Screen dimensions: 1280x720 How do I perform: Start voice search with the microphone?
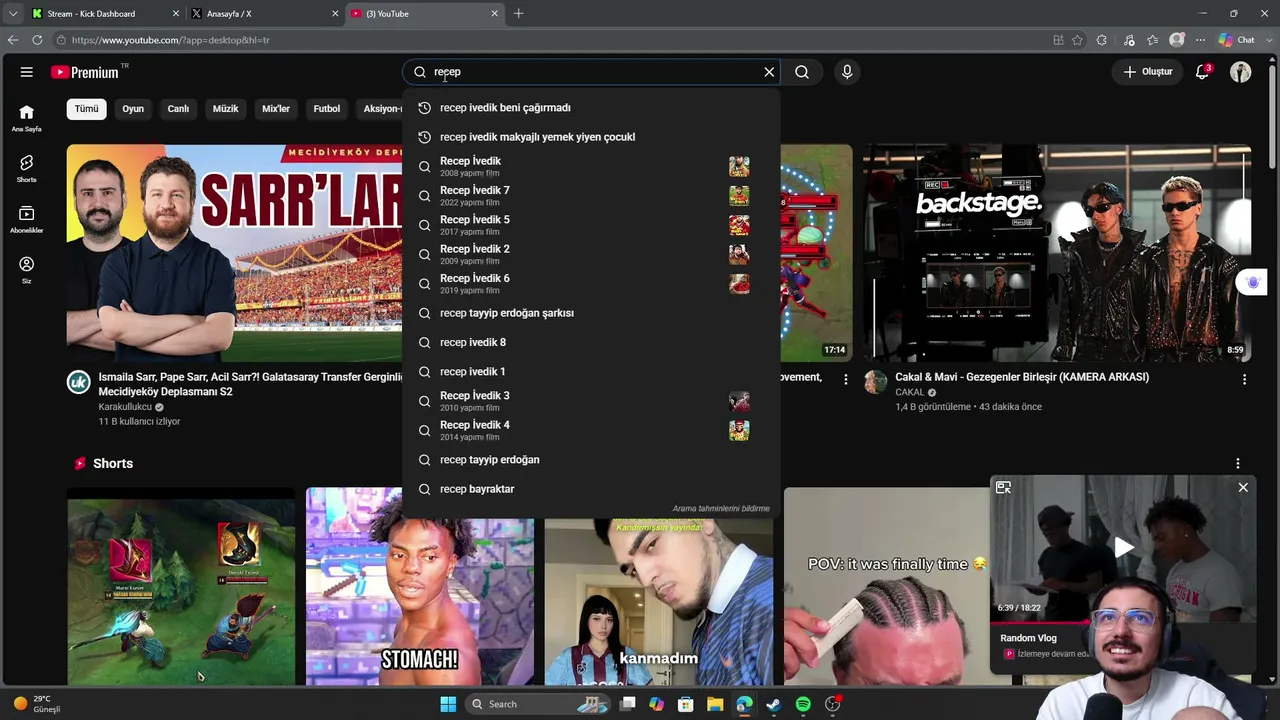[847, 72]
